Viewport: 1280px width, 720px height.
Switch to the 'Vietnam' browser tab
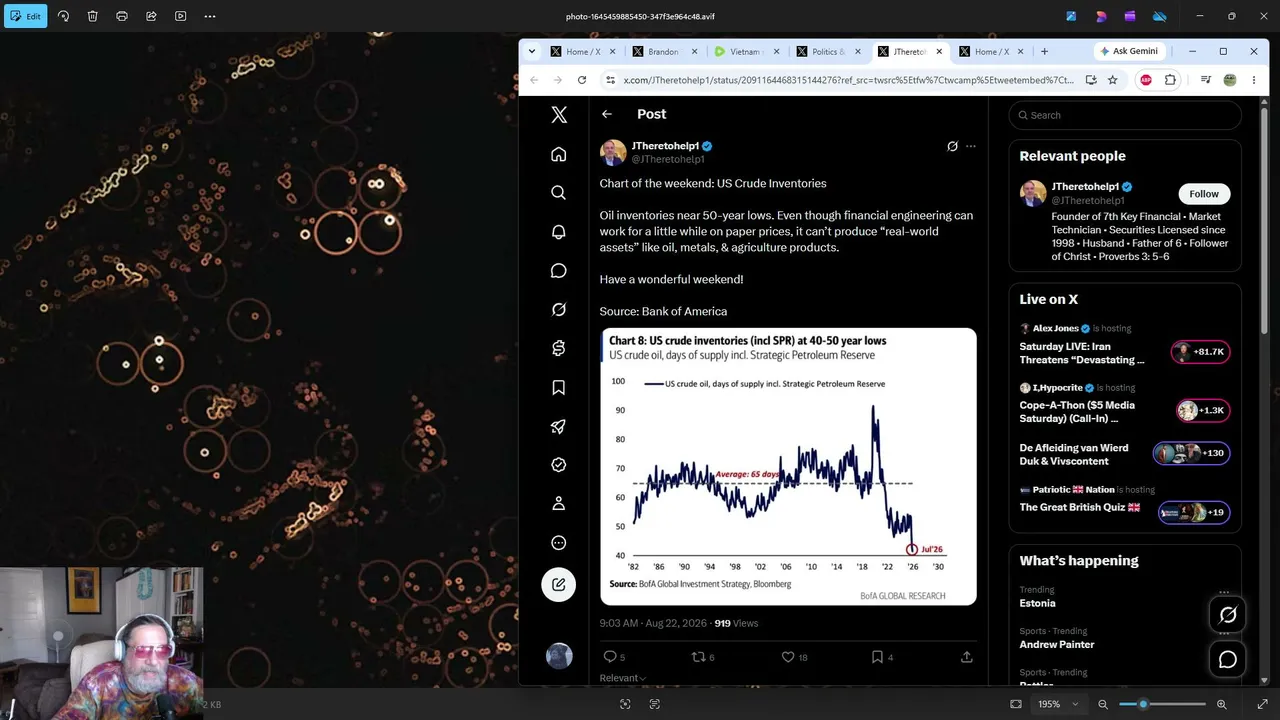point(748,51)
